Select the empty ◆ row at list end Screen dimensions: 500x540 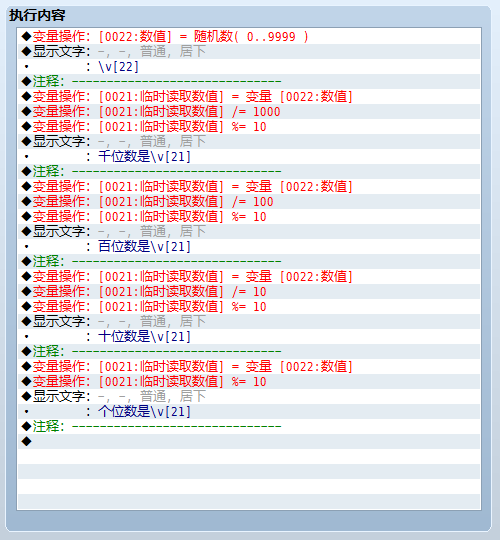coord(249,442)
